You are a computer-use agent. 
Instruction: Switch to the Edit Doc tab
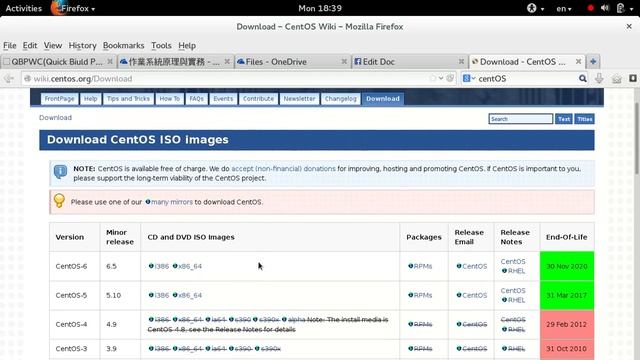[409, 62]
